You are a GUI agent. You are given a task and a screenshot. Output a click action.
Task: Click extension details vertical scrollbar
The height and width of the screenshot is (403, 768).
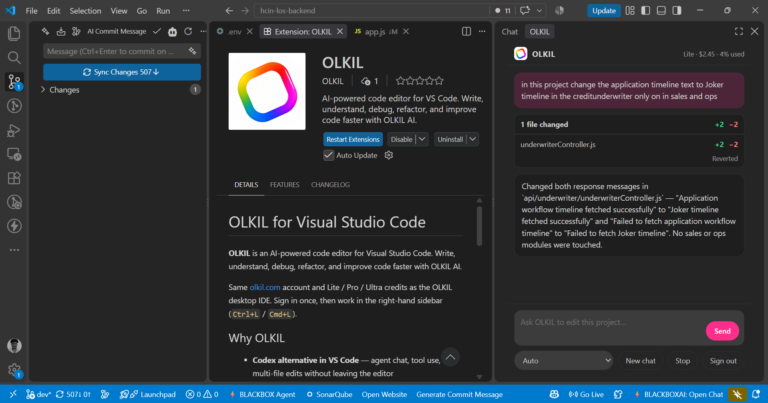tap(479, 226)
